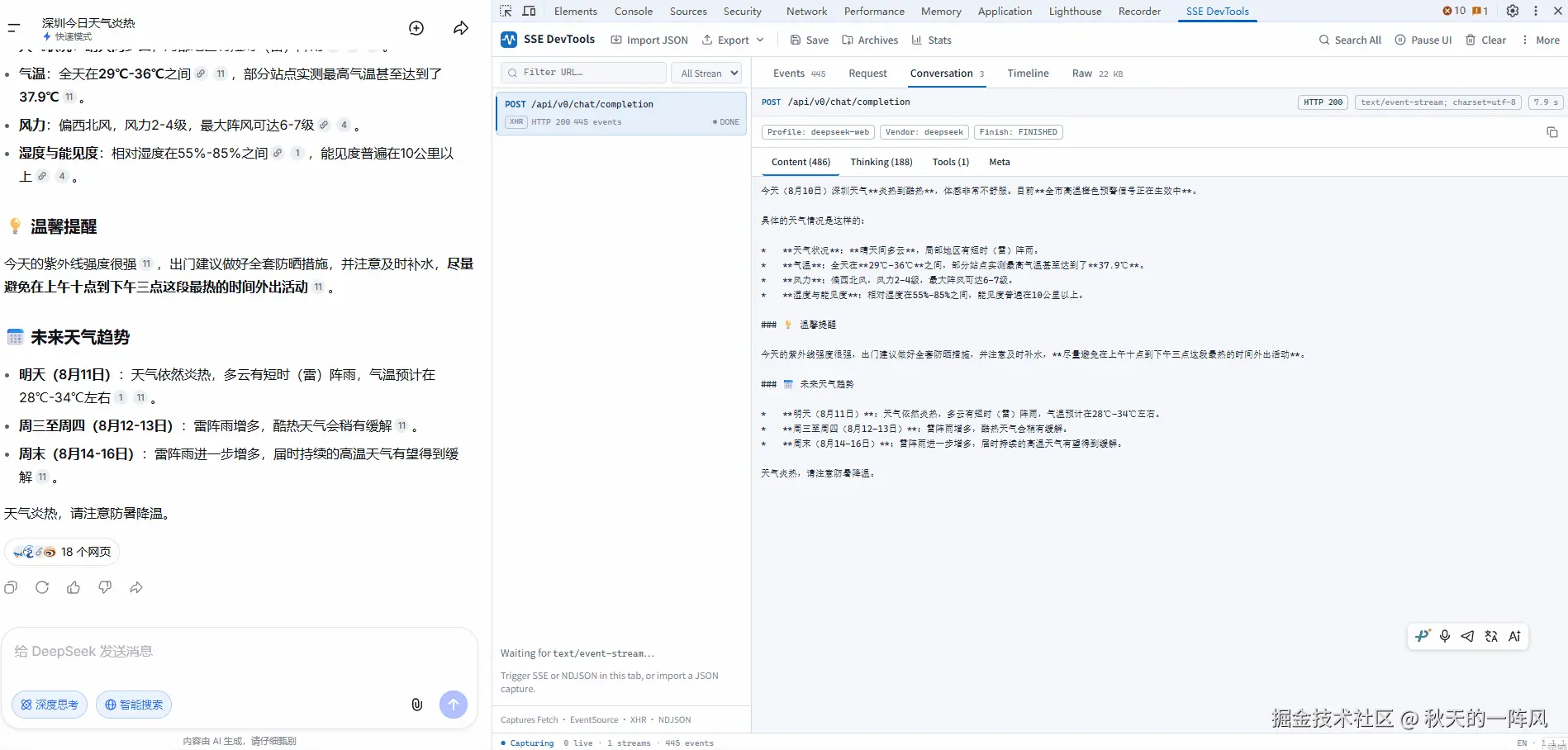Click share arrow below the reply
1568x750 pixels.
coord(136,587)
